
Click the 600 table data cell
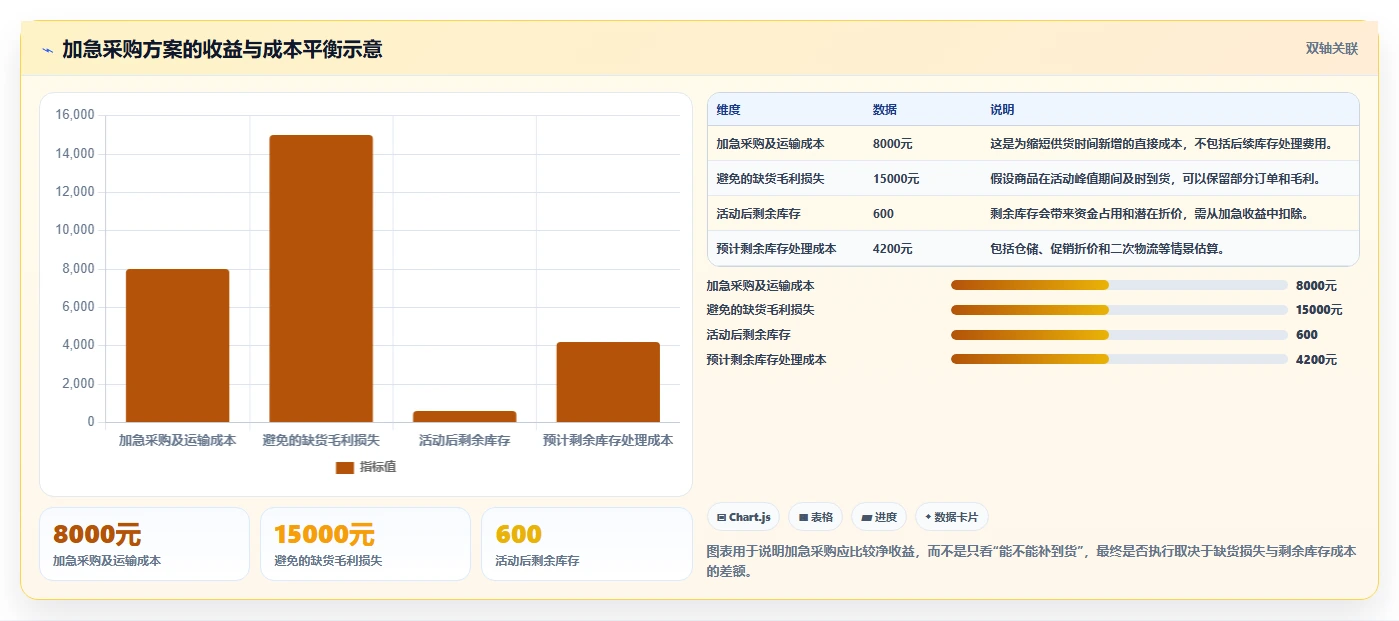[x=883, y=214]
